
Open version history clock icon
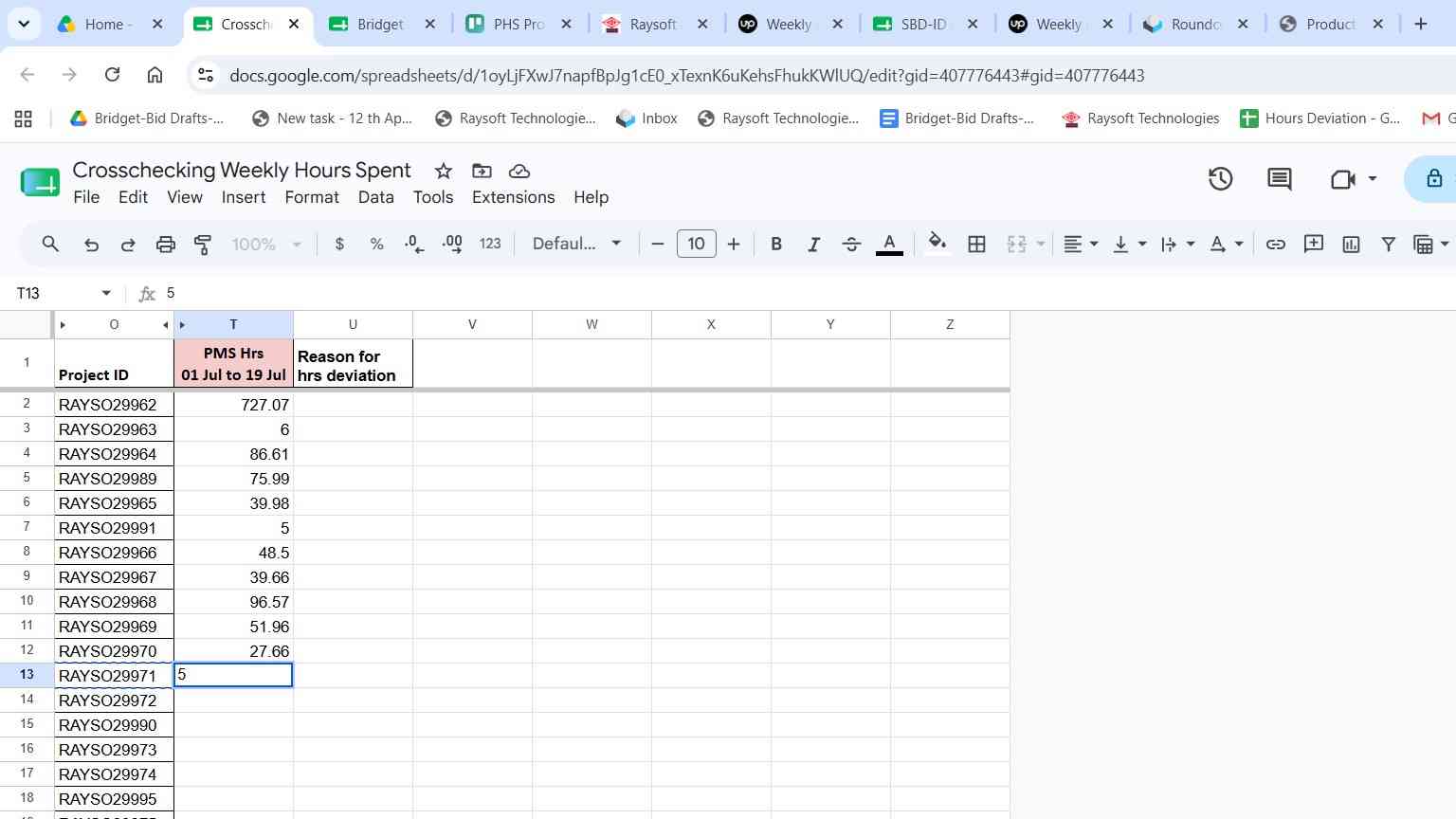(x=1220, y=178)
